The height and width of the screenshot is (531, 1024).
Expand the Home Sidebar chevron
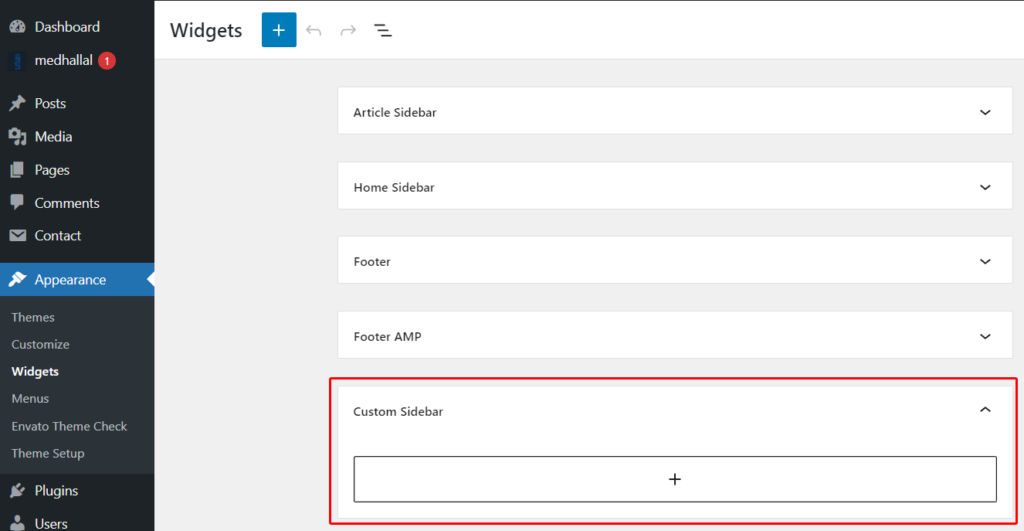[x=985, y=187]
